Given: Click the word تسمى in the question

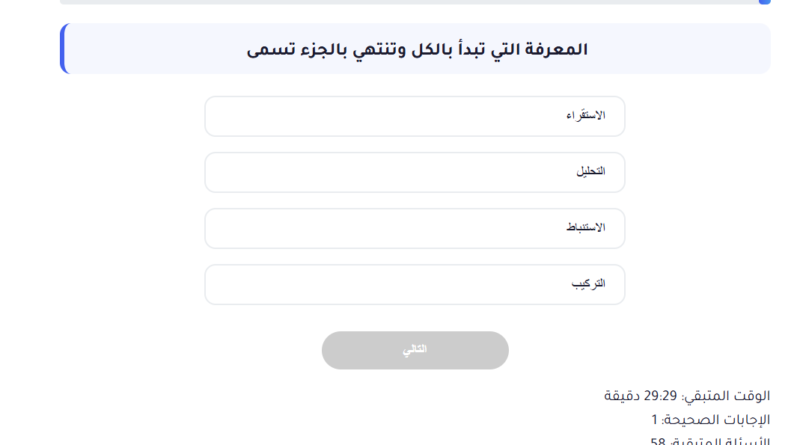Looking at the screenshot, I should 270,50.
